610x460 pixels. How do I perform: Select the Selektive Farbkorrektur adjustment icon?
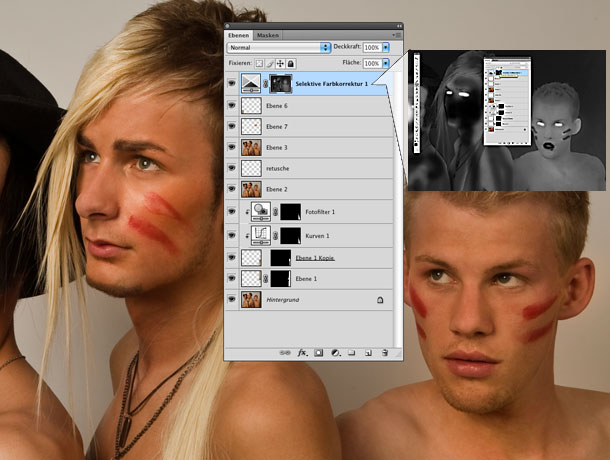[x=251, y=83]
